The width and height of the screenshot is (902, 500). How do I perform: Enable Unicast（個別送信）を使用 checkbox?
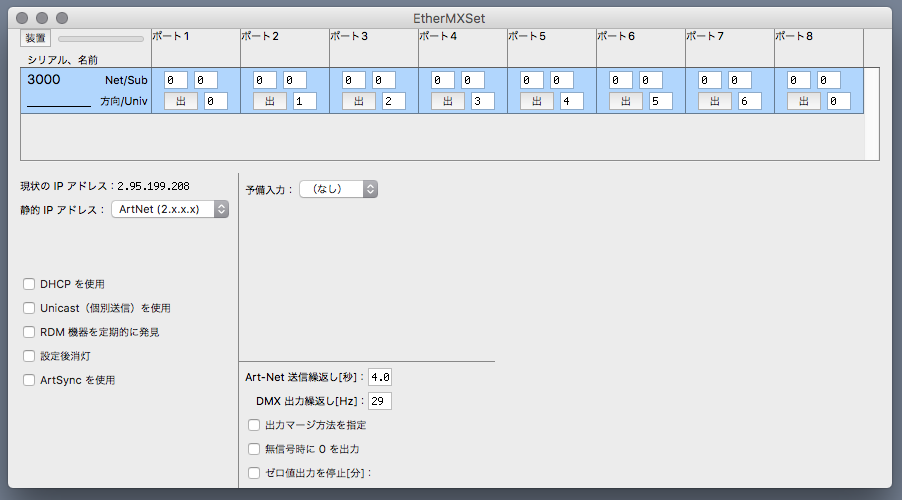[29, 308]
